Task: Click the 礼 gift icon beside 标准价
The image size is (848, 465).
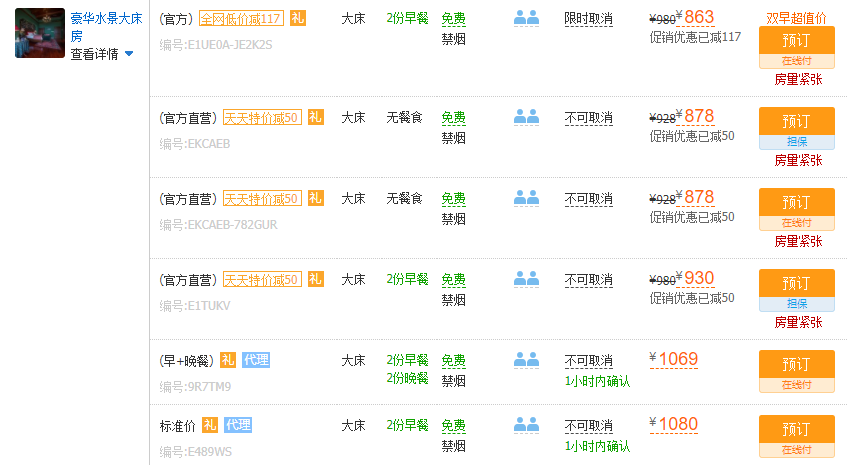Action: click(x=210, y=425)
